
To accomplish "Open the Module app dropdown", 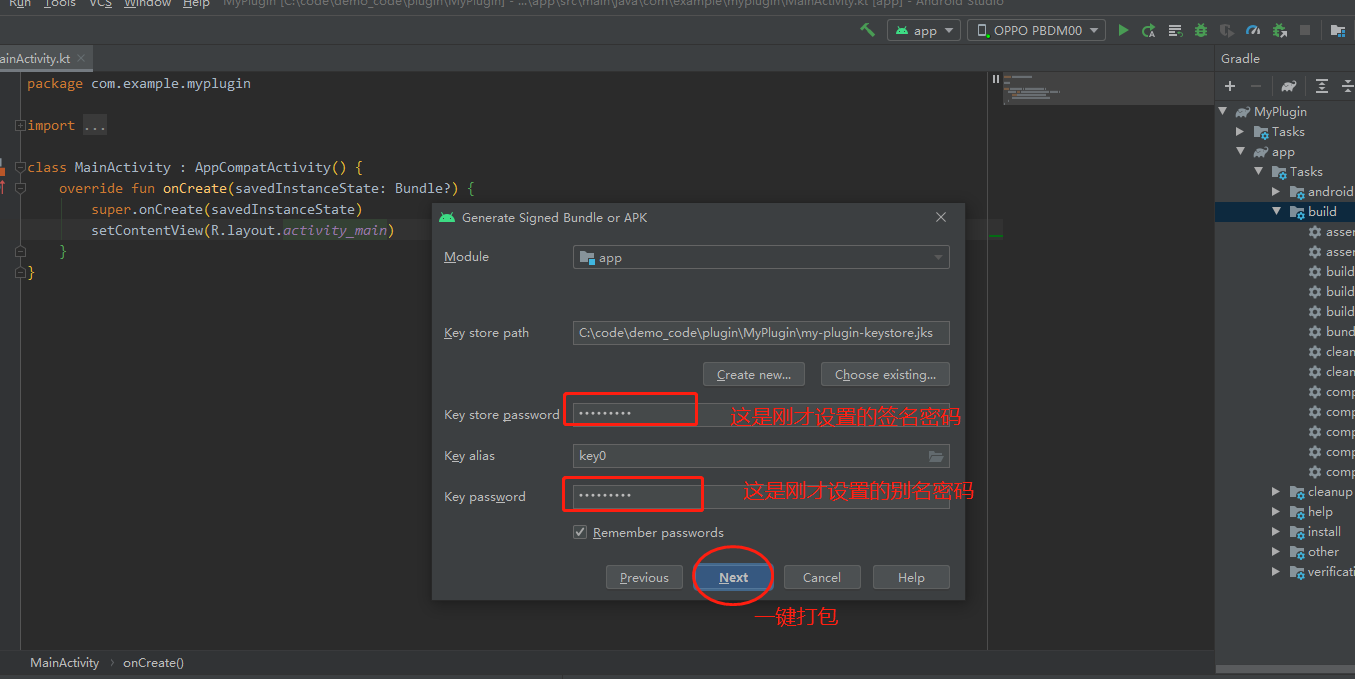I will coord(761,257).
